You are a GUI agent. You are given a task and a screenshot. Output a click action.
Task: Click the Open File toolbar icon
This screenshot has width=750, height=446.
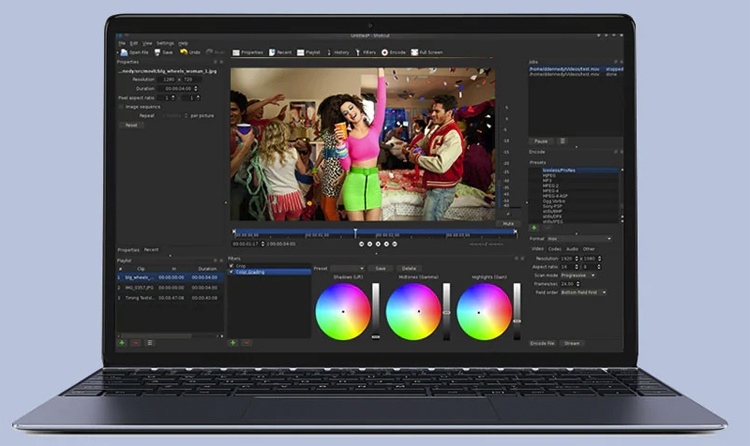coord(132,52)
